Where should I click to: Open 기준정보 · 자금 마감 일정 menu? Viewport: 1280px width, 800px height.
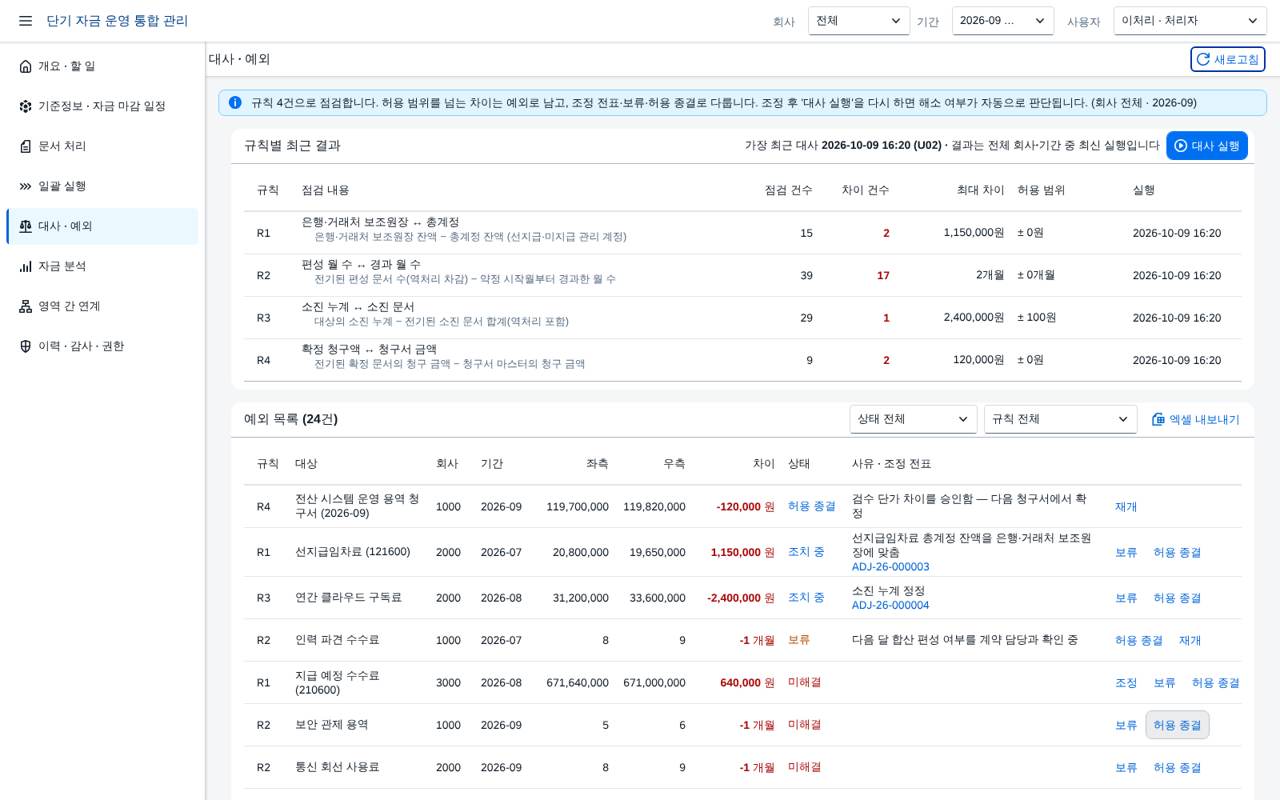(102, 106)
